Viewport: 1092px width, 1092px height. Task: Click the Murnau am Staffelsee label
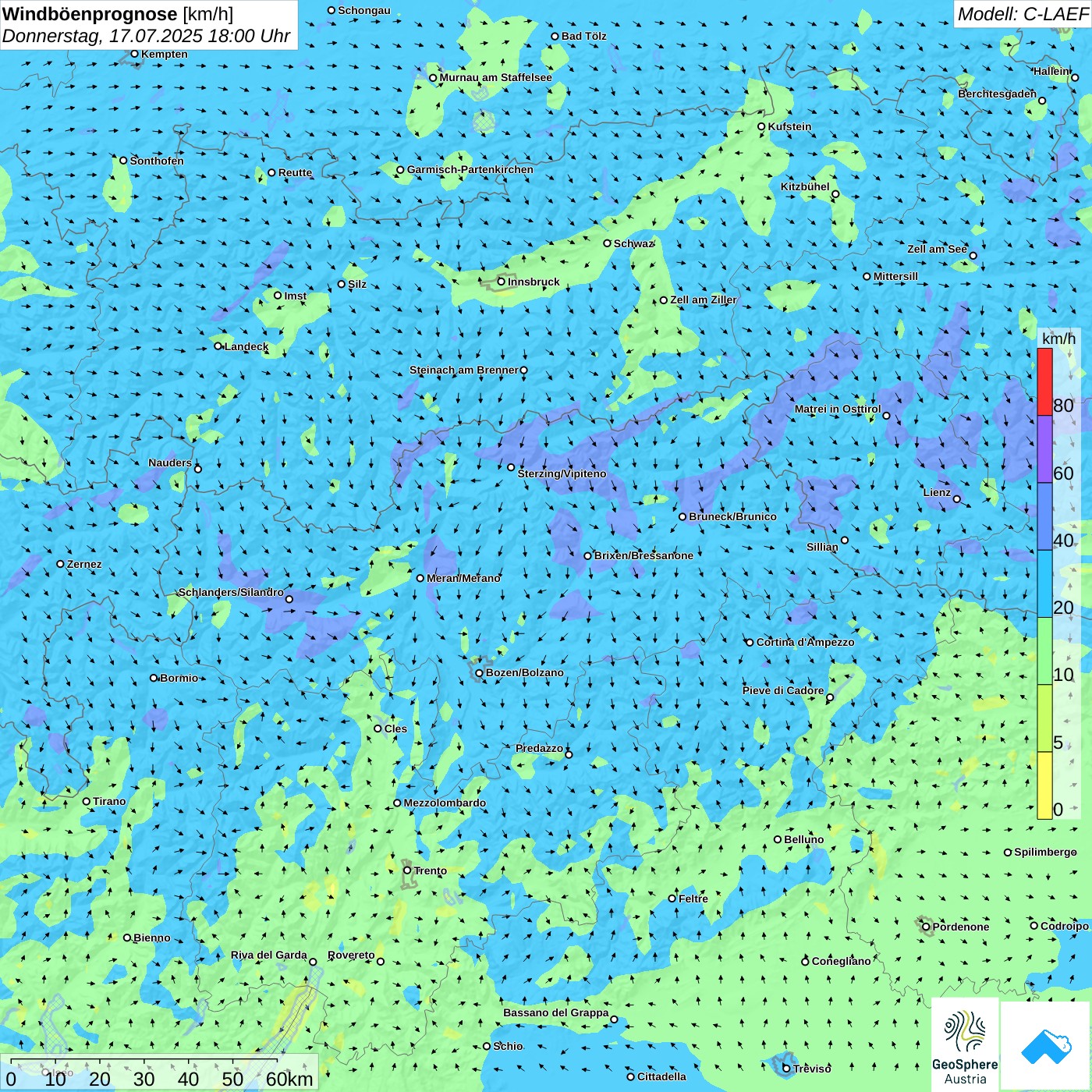[495, 77]
